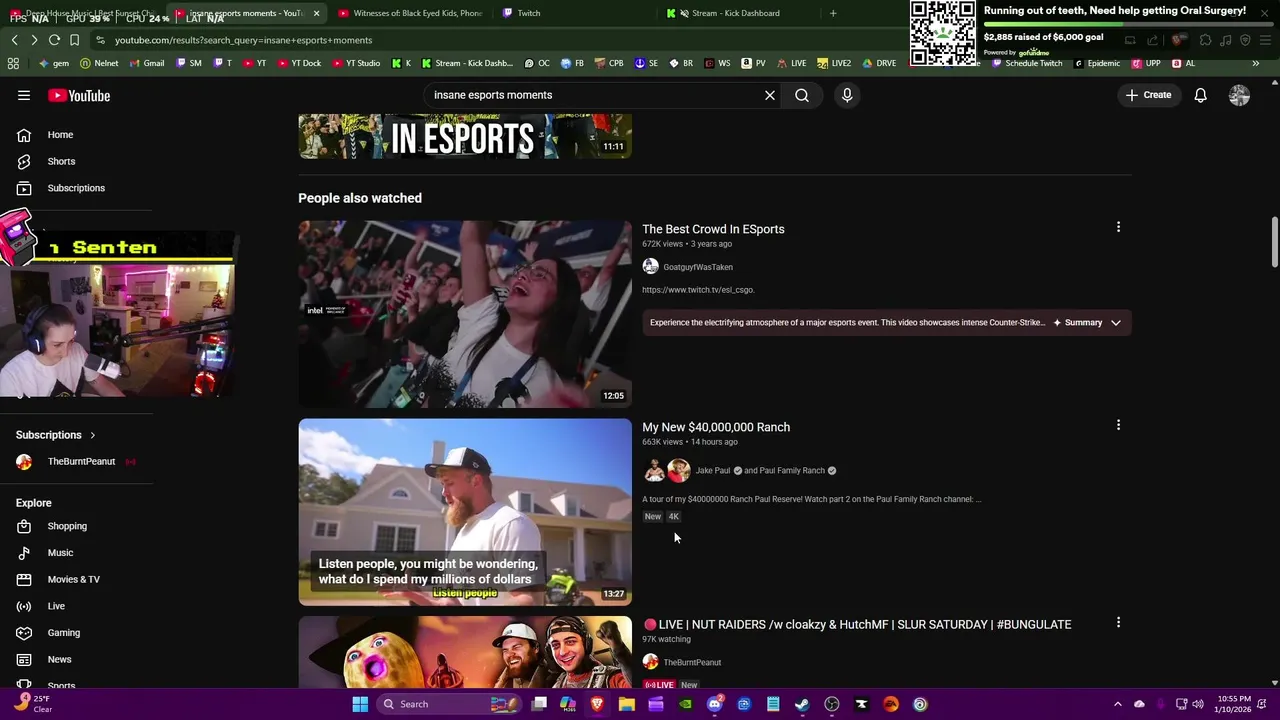Open the apps grid in bookmarks bar
This screenshot has width=1280, height=720.
(13, 63)
